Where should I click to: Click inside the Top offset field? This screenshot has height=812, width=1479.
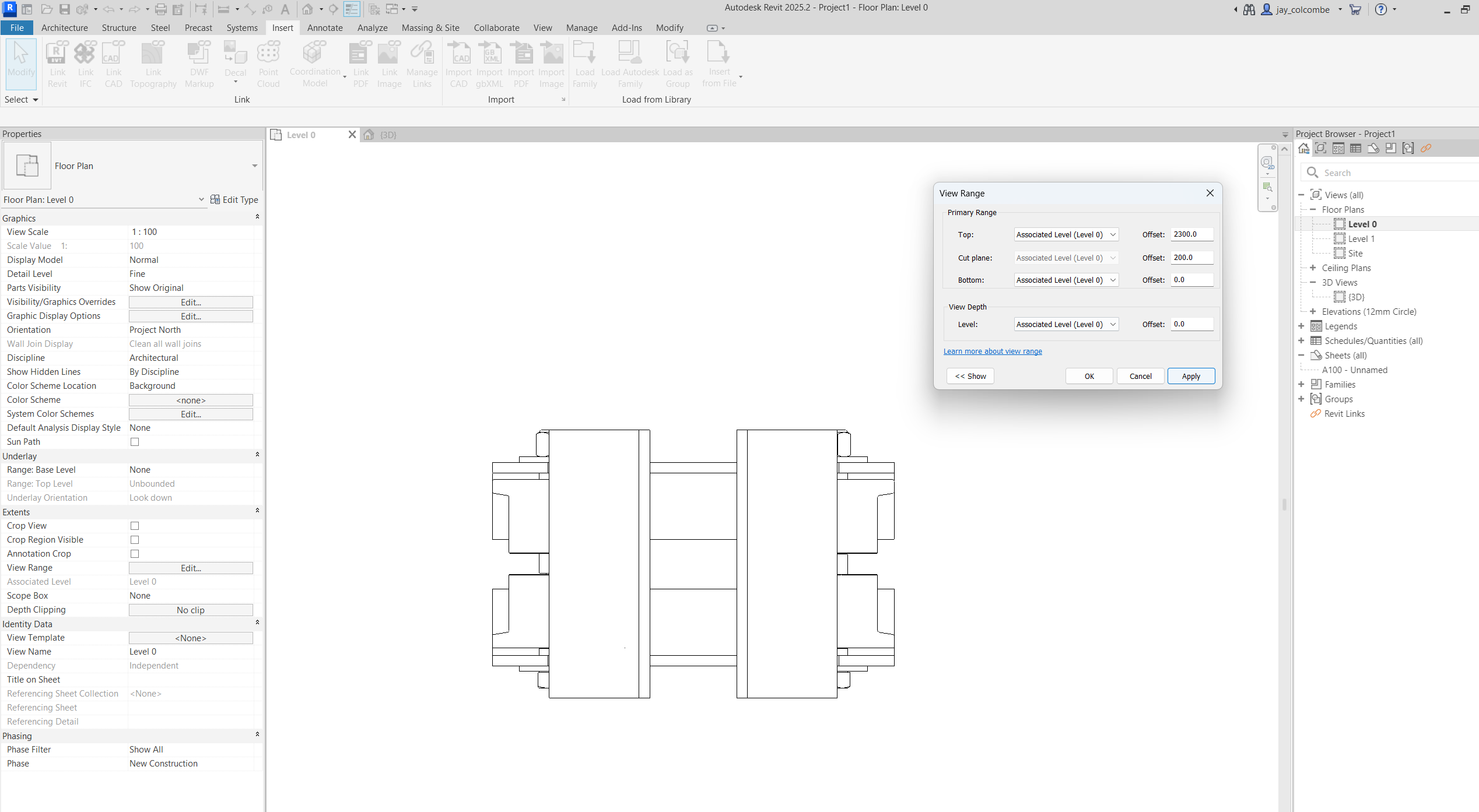click(x=1191, y=234)
